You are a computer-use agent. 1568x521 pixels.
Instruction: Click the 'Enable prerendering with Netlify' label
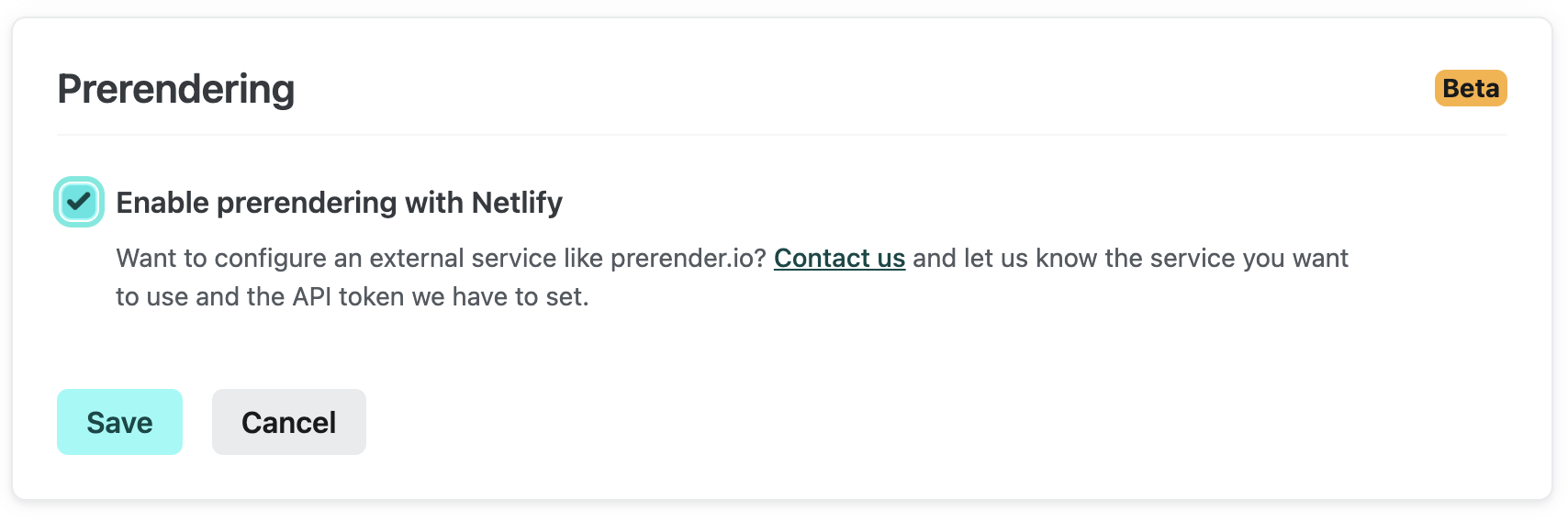[x=339, y=203]
